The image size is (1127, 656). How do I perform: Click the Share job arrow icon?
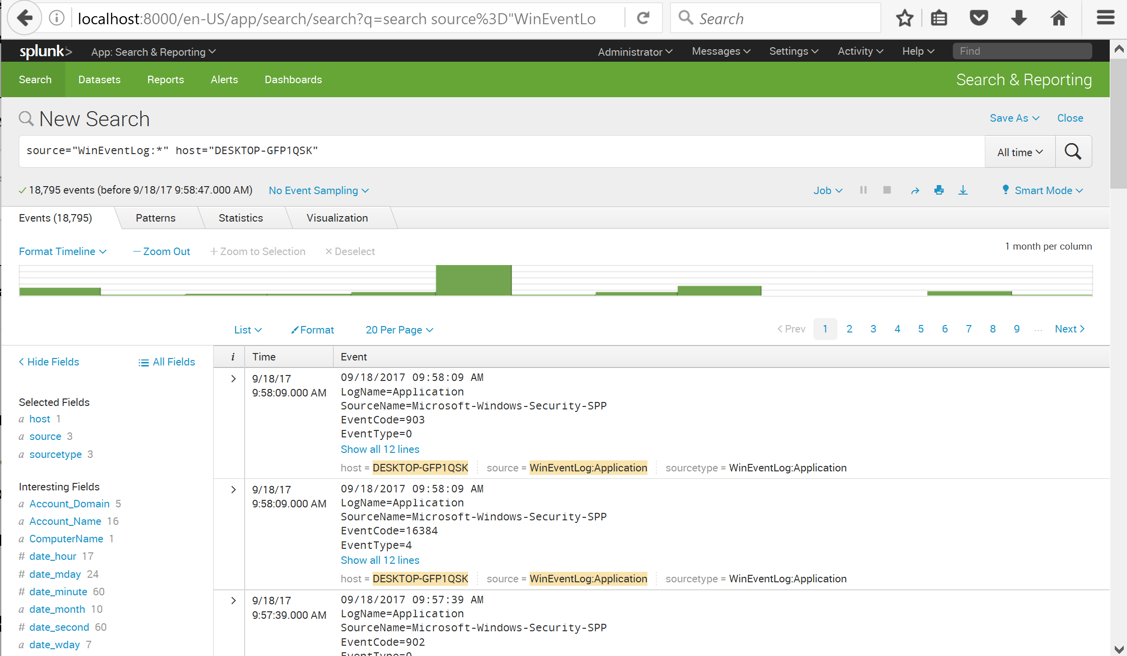coord(914,191)
